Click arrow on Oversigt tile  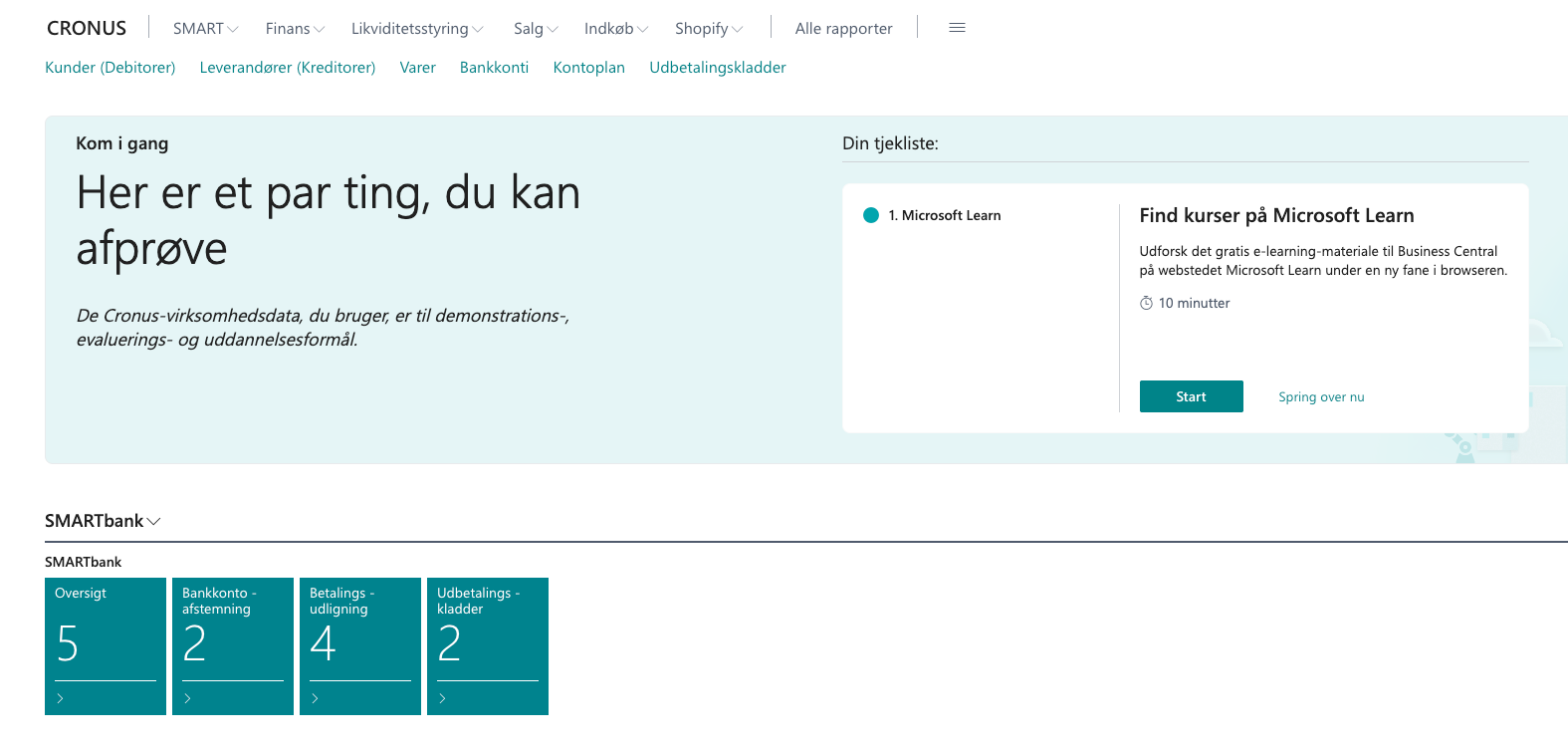click(61, 698)
